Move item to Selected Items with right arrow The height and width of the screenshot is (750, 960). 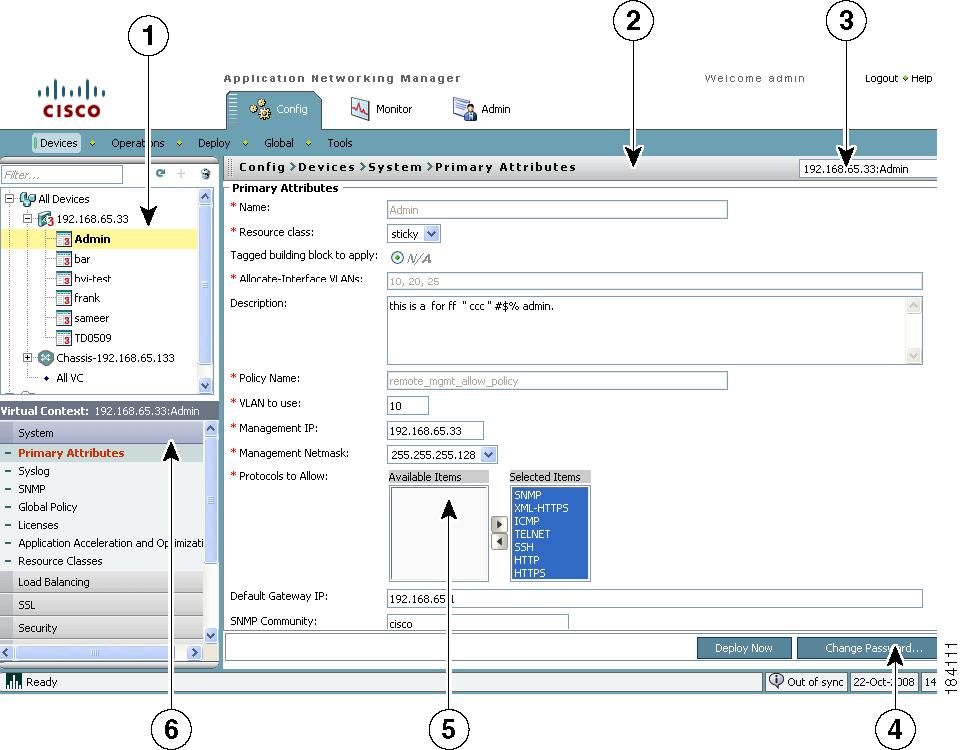(499, 525)
